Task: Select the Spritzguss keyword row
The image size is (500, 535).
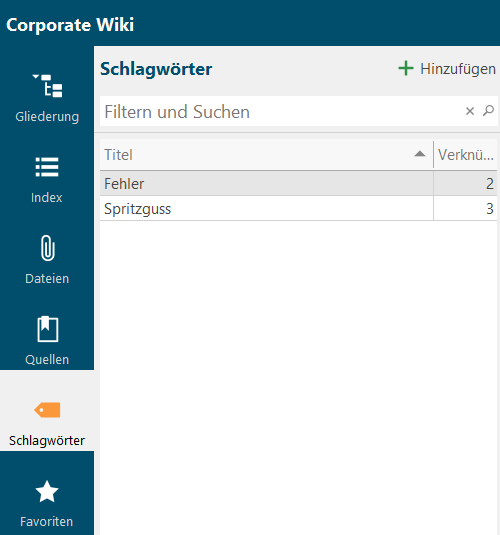Action: [x=298, y=209]
